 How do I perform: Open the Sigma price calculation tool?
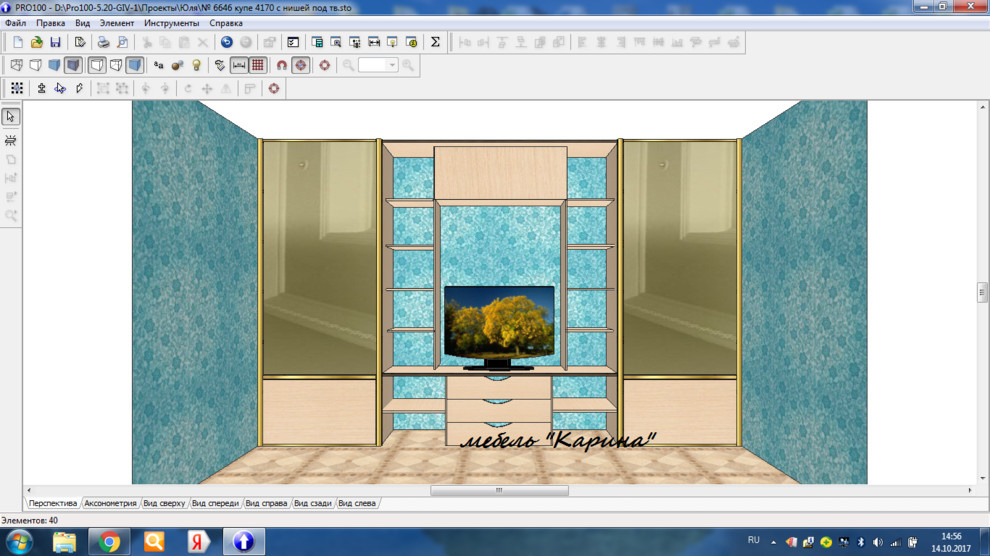point(435,42)
